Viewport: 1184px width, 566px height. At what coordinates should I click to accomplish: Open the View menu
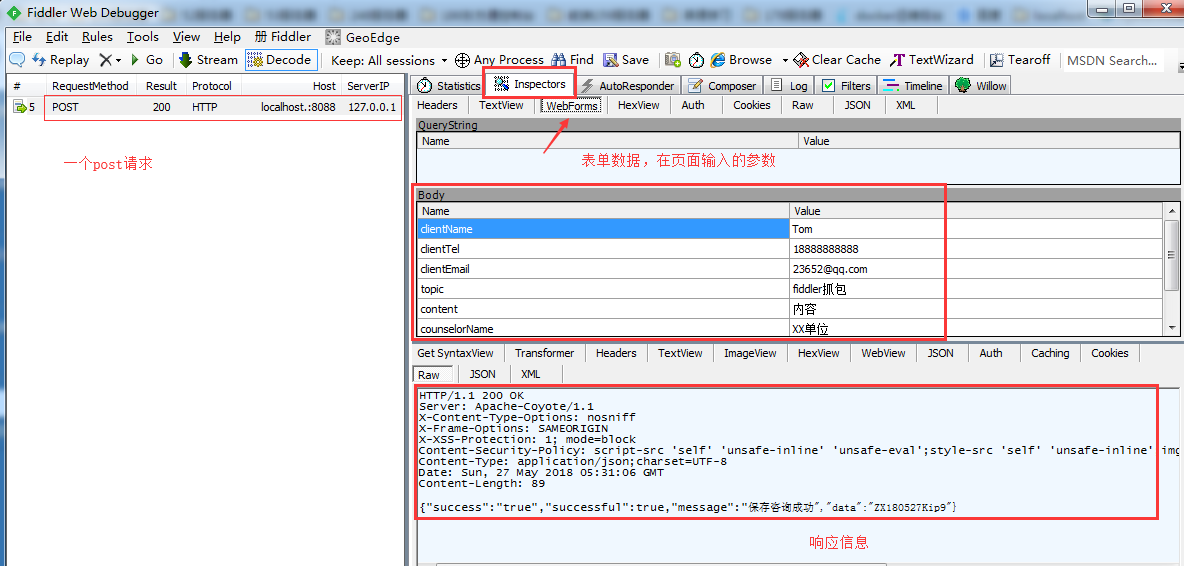pos(186,37)
